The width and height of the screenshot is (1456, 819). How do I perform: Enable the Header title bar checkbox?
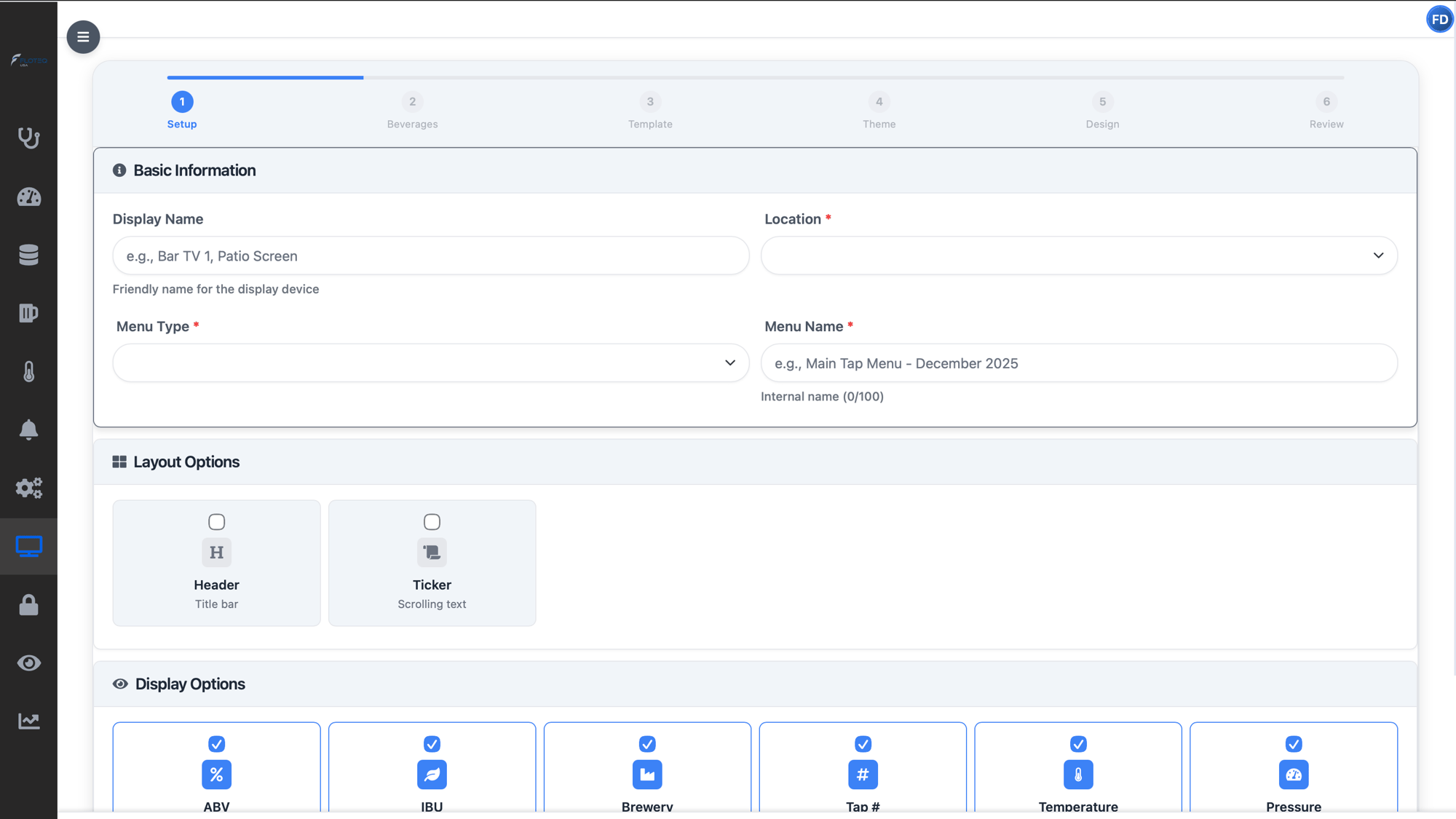216,522
